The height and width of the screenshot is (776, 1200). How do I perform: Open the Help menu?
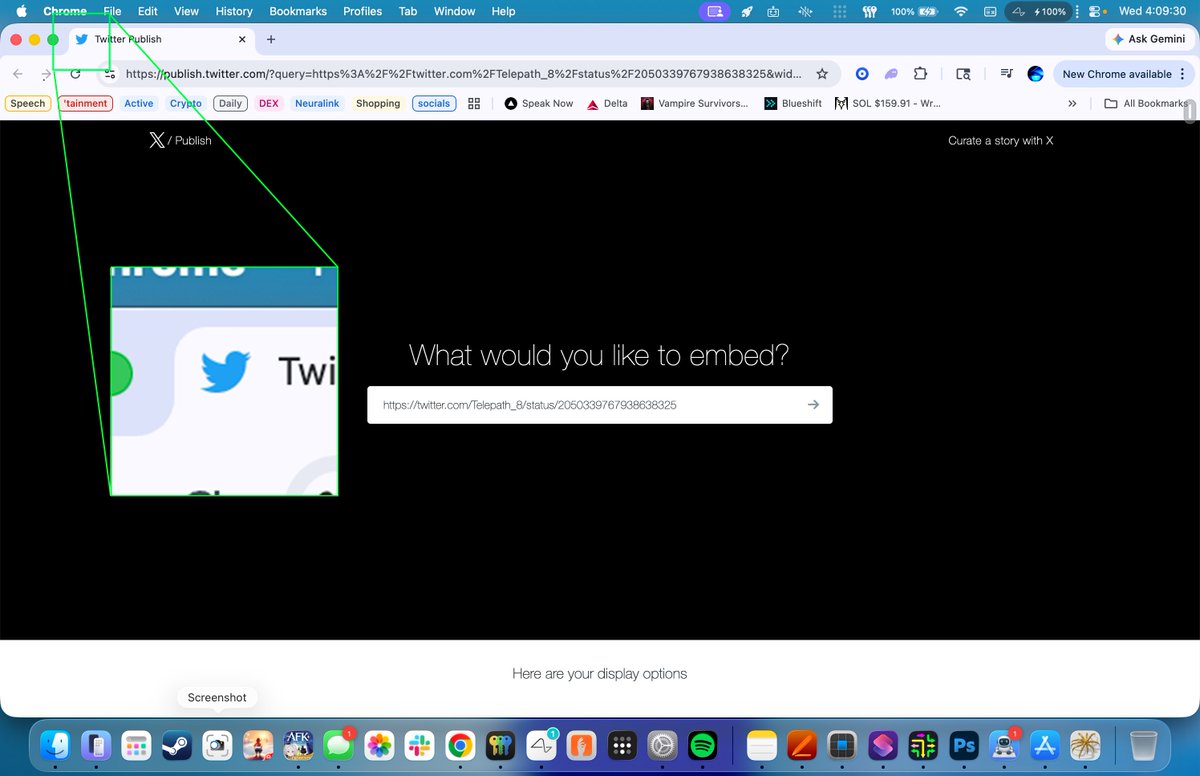click(503, 11)
